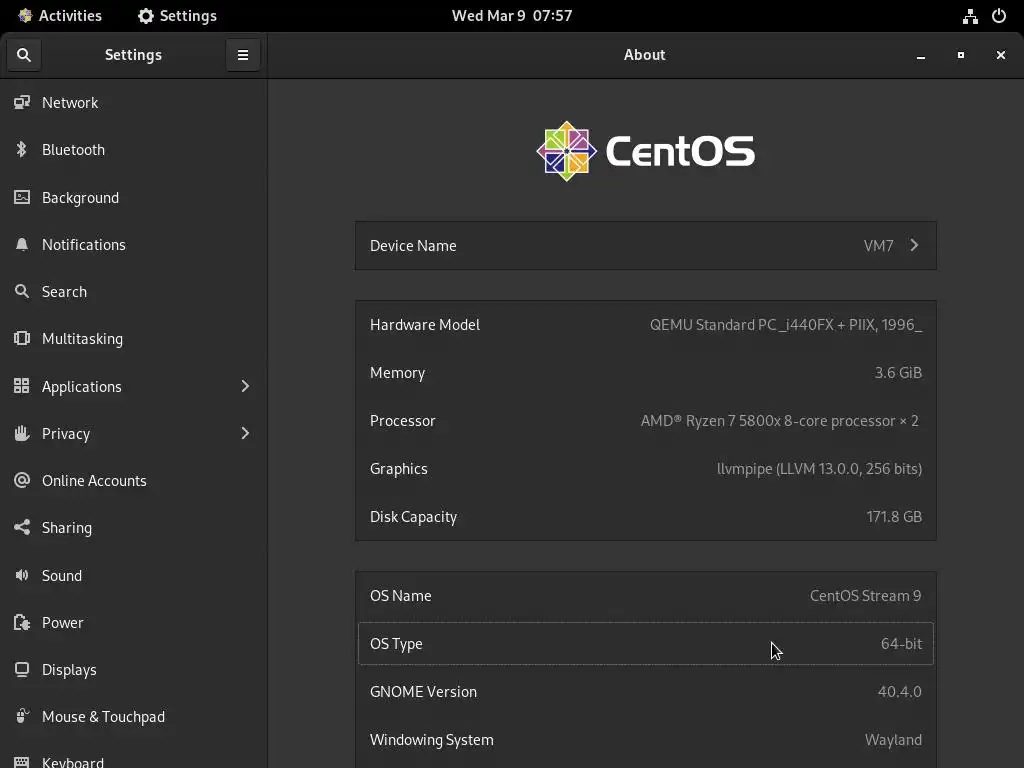
Task: Click the Settings title in sidebar header
Action: click(x=133, y=55)
